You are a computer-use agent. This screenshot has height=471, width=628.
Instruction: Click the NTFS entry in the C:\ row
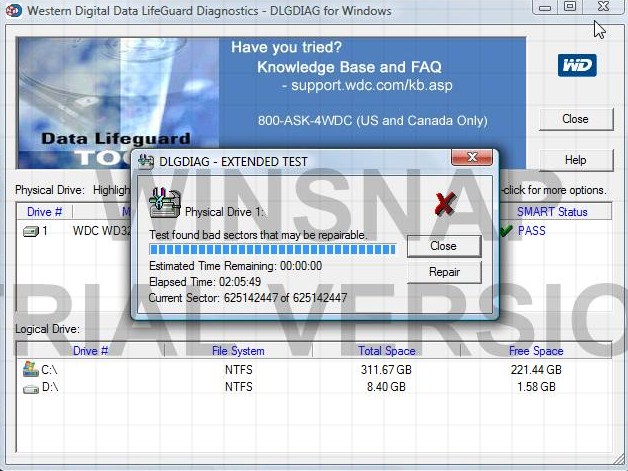coord(239,369)
